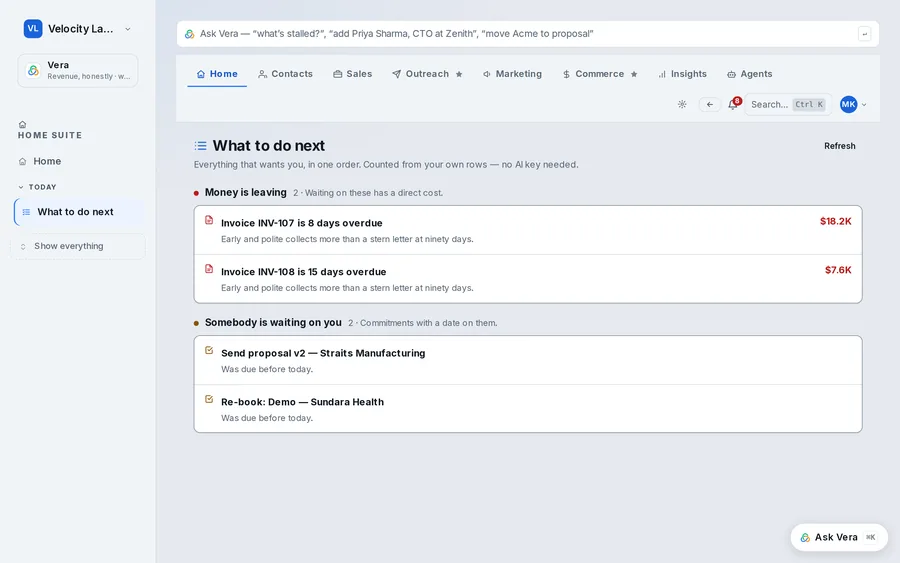
Task: Switch to the Marketing tab
Action: point(512,74)
